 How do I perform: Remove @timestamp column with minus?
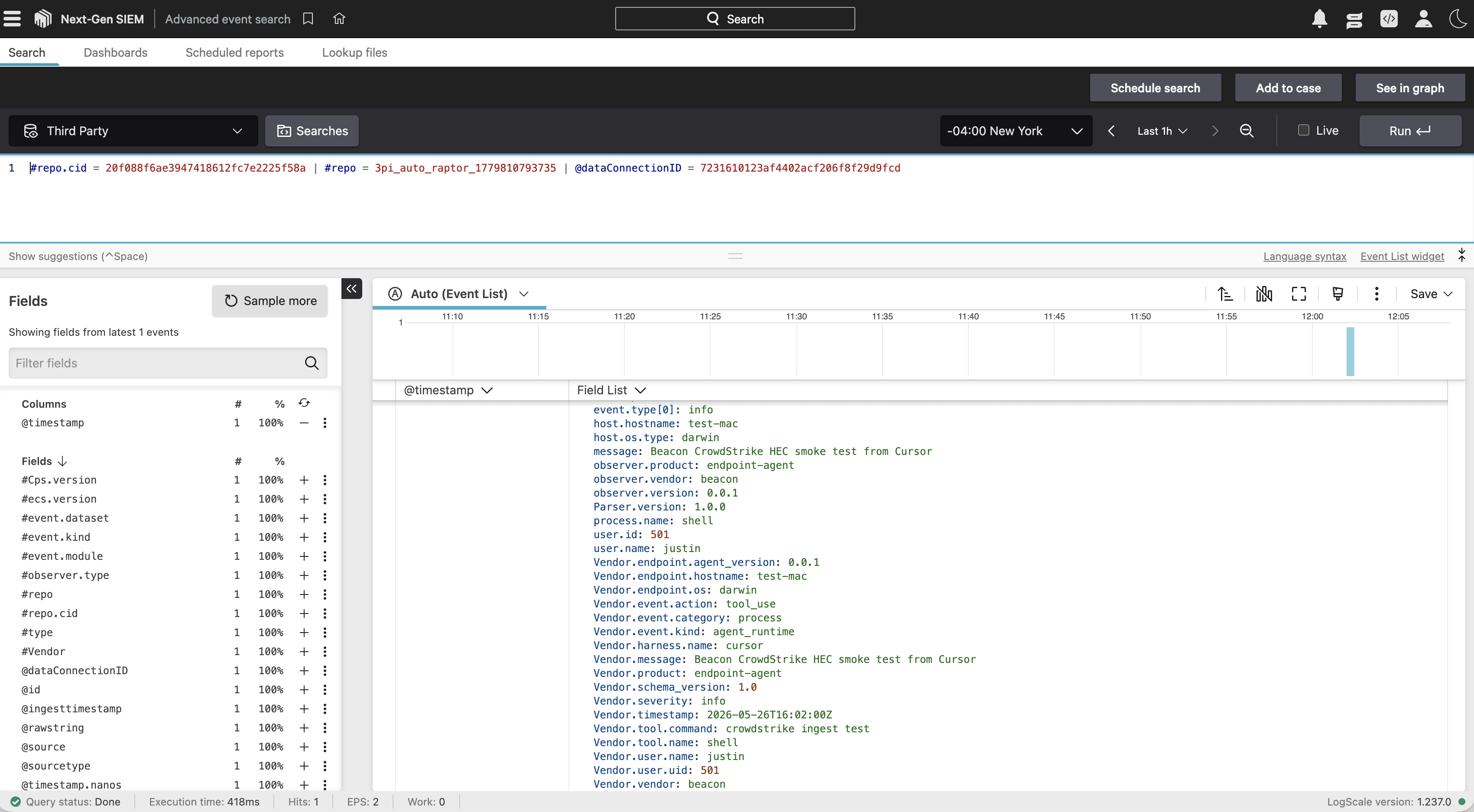pos(304,423)
